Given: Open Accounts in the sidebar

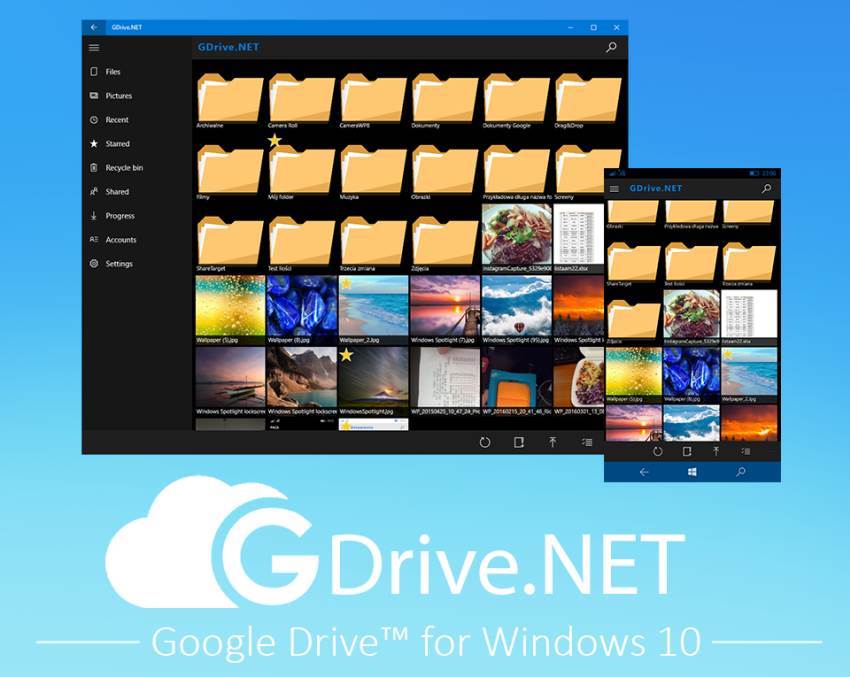Looking at the screenshot, I should pyautogui.click(x=120, y=240).
